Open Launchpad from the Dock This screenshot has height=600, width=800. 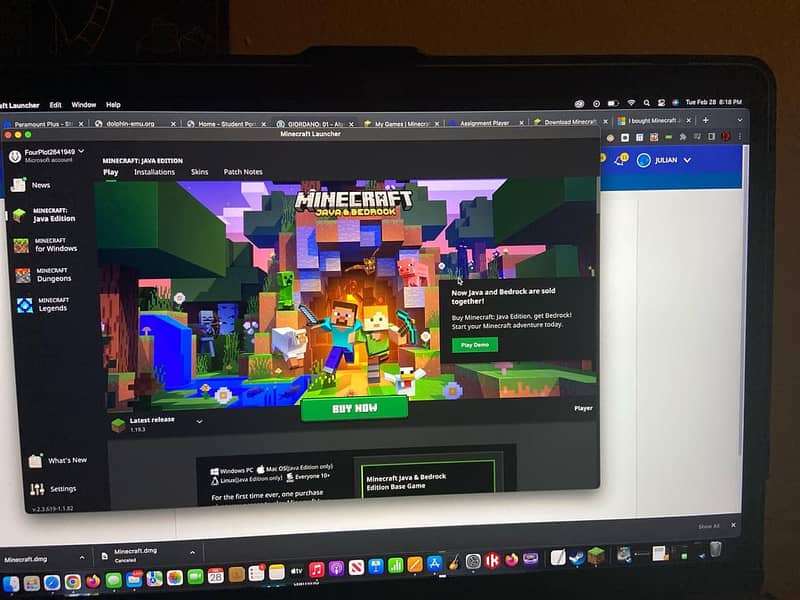point(32,583)
